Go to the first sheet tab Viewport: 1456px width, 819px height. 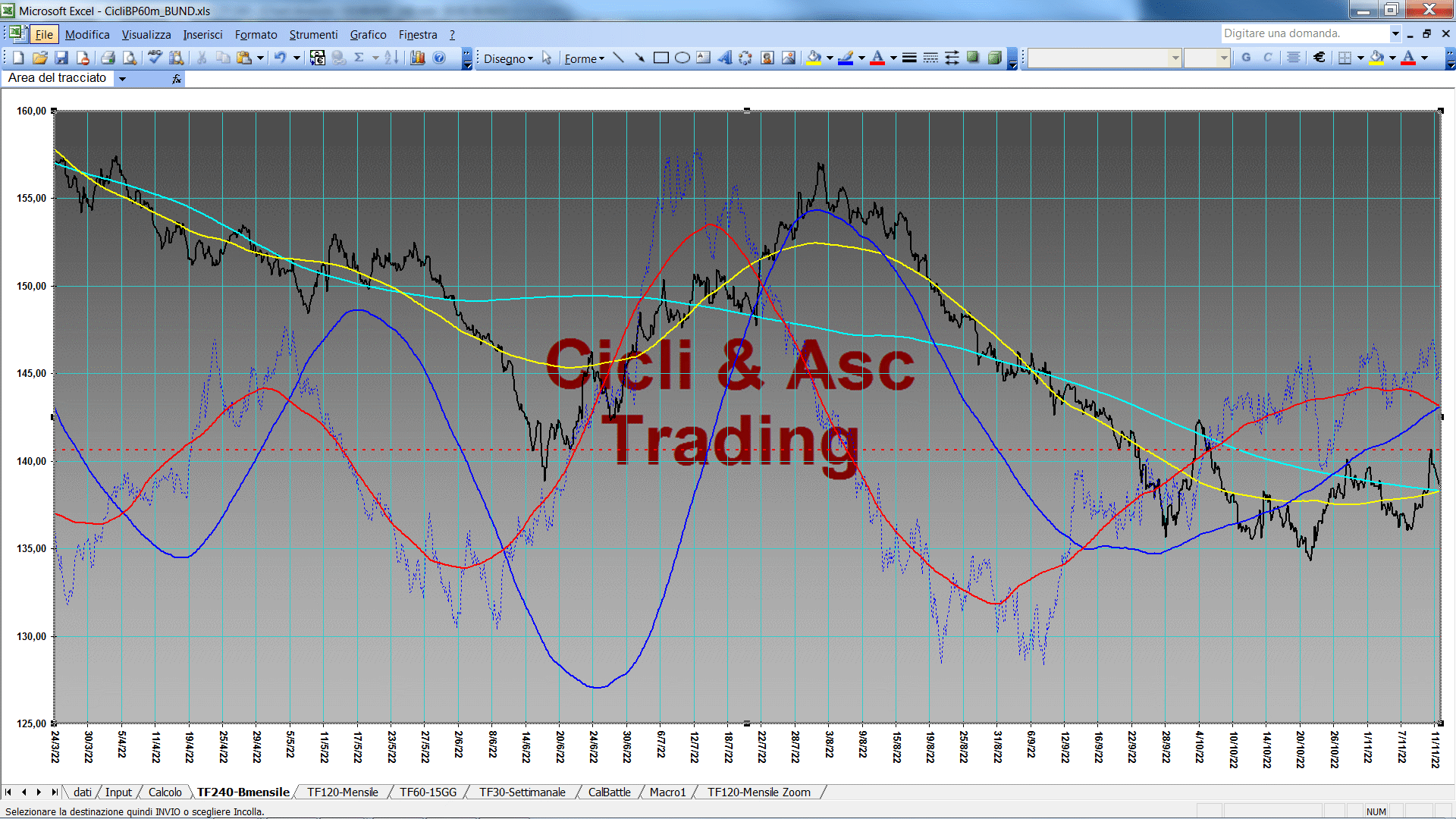pos(8,792)
